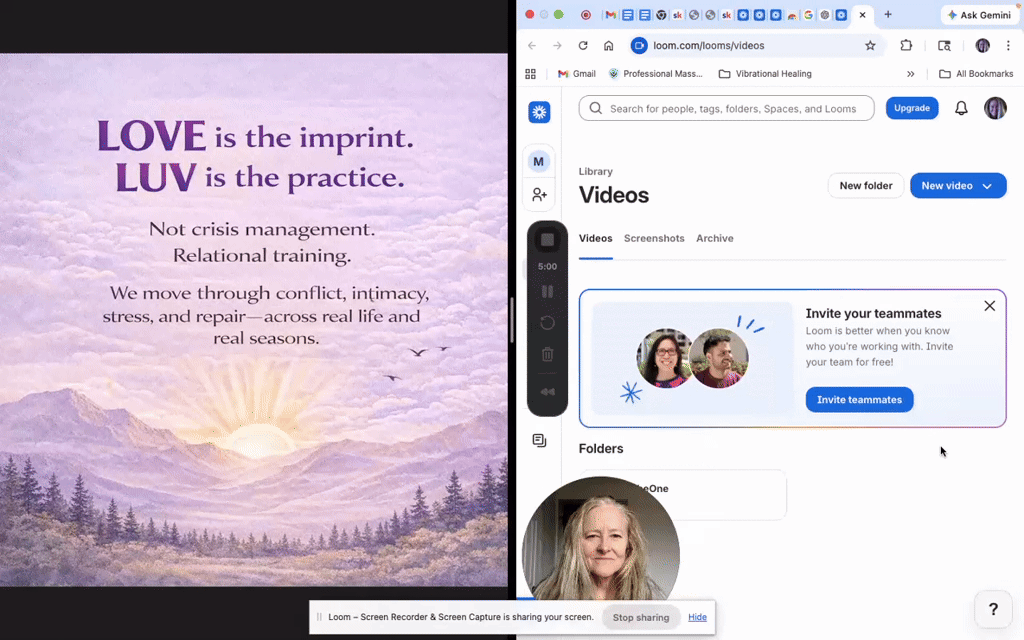Open a new browser tab
The height and width of the screenshot is (640, 1024).
888,14
